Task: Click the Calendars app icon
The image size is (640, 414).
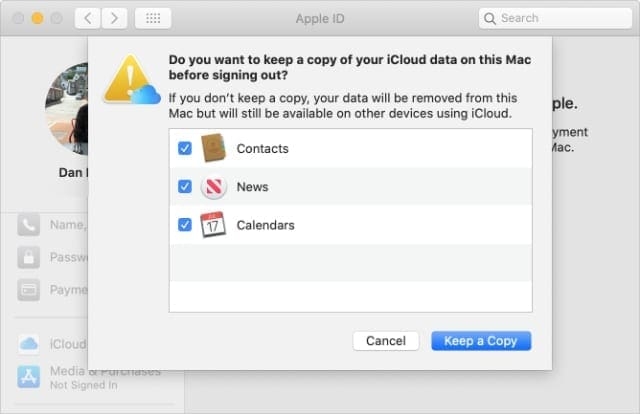Action: pyautogui.click(x=214, y=225)
